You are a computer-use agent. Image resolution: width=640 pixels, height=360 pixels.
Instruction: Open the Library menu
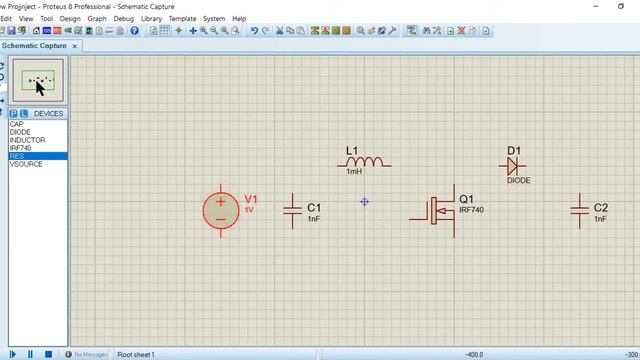pyautogui.click(x=151, y=18)
